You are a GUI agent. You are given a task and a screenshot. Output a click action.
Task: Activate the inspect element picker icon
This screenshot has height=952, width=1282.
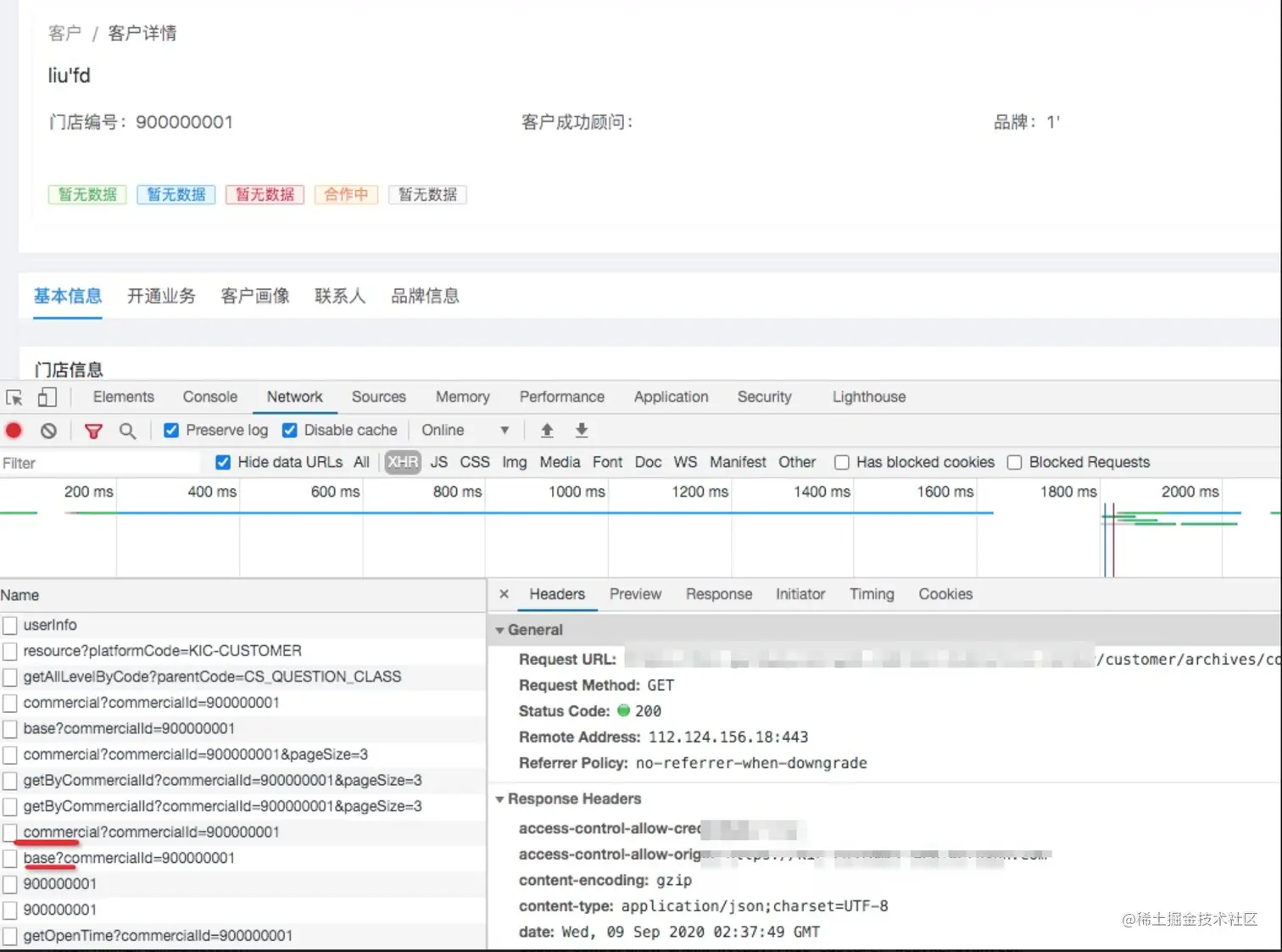coord(14,398)
